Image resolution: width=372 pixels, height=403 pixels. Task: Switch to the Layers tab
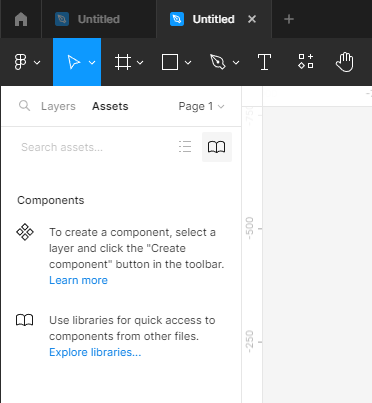pyautogui.click(x=58, y=106)
